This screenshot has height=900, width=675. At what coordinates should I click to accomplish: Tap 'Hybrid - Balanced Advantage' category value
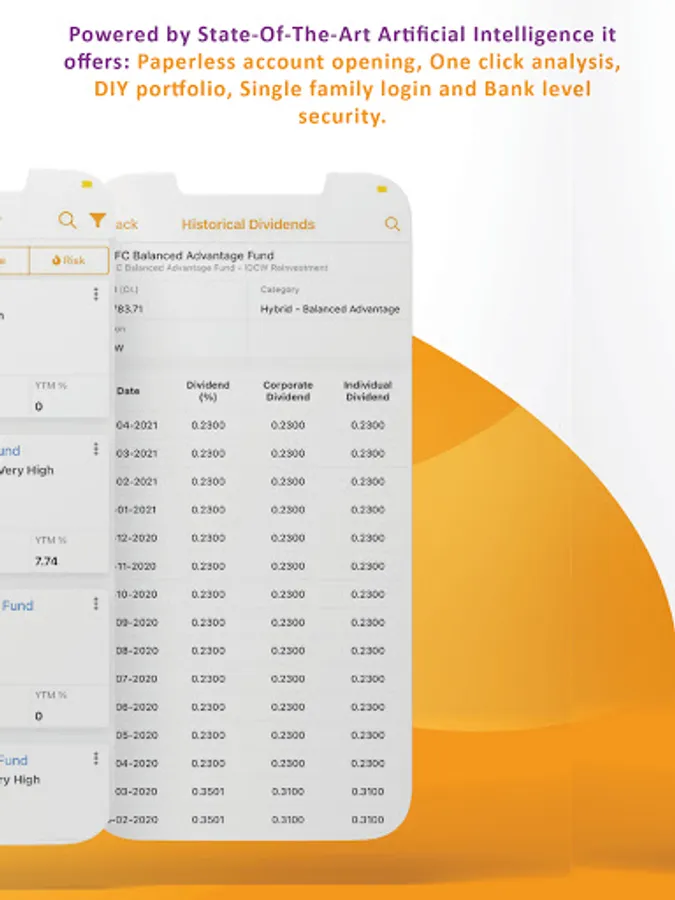(330, 309)
